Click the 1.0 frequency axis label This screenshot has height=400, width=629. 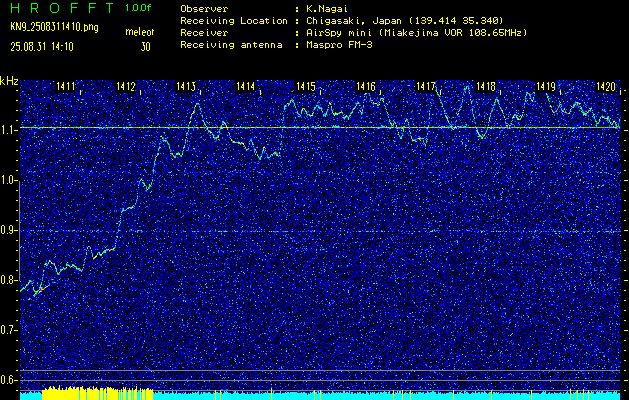pyautogui.click(x=7, y=181)
